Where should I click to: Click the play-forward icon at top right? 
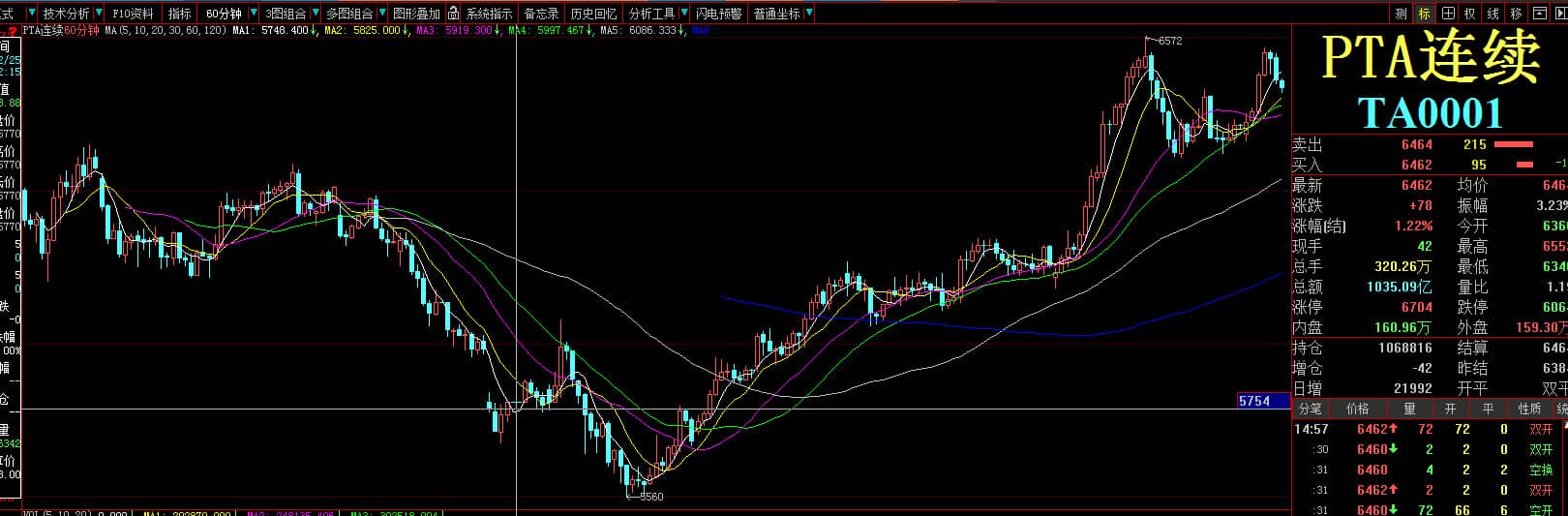(1559, 14)
